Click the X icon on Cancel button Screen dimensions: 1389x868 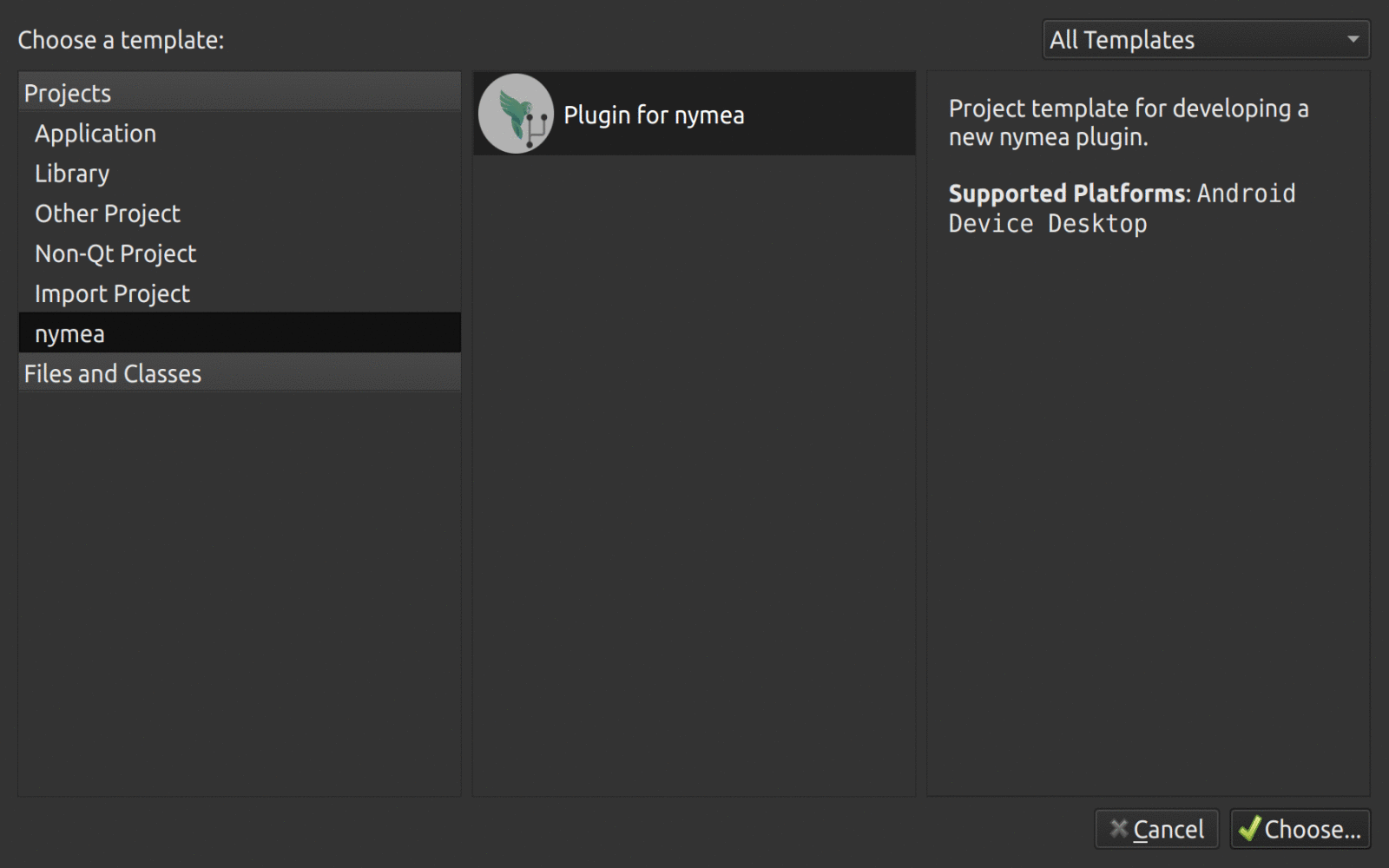point(1119,829)
